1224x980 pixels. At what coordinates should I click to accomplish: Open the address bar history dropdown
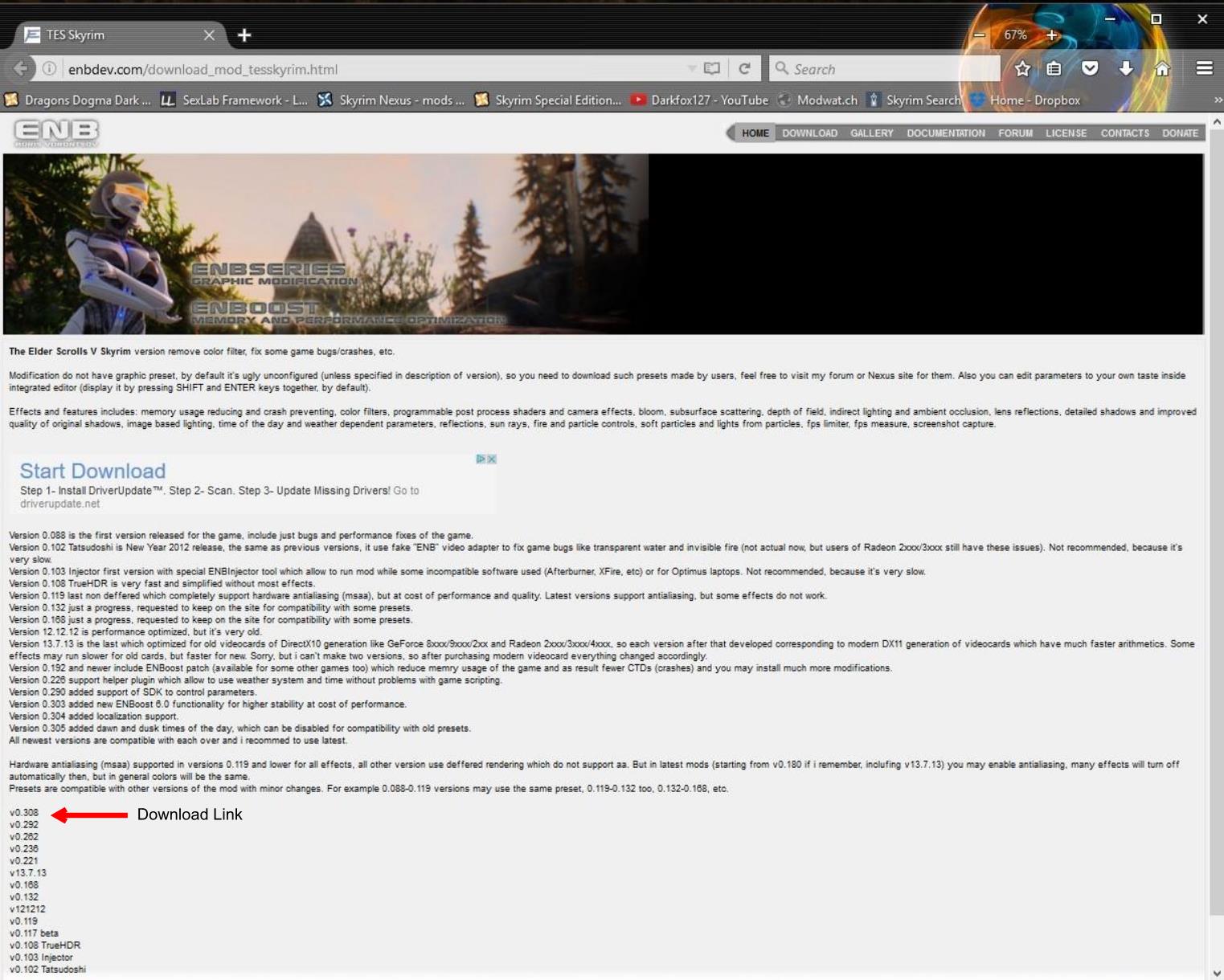pyautogui.click(x=691, y=69)
